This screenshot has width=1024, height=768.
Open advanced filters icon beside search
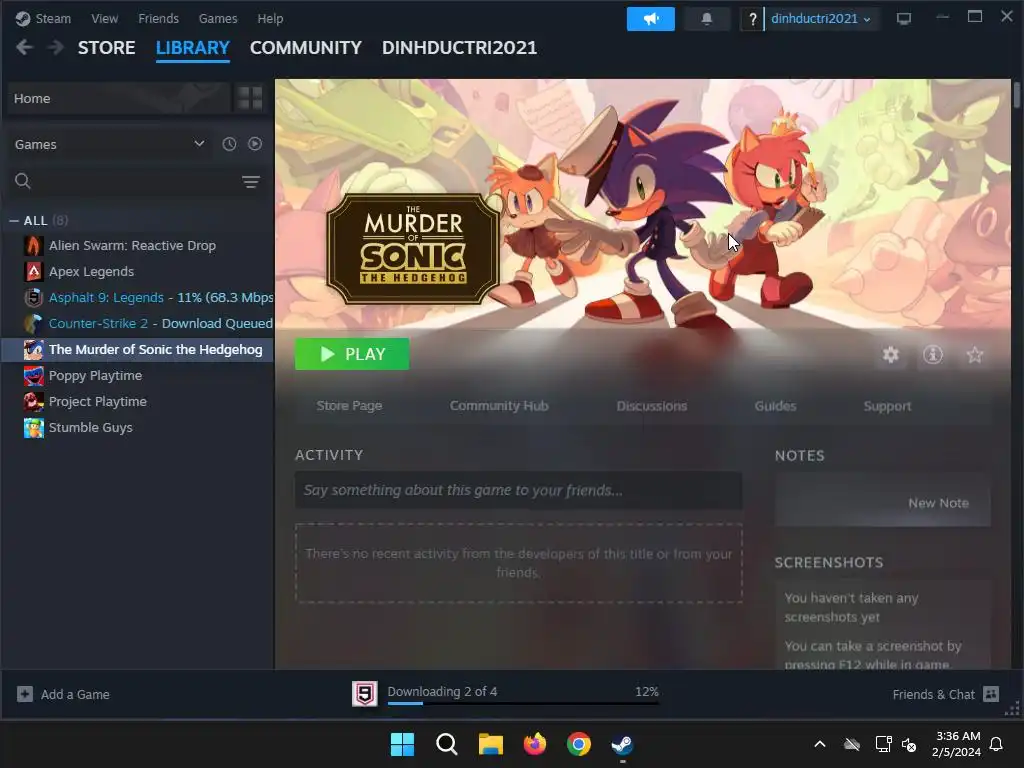(251, 182)
